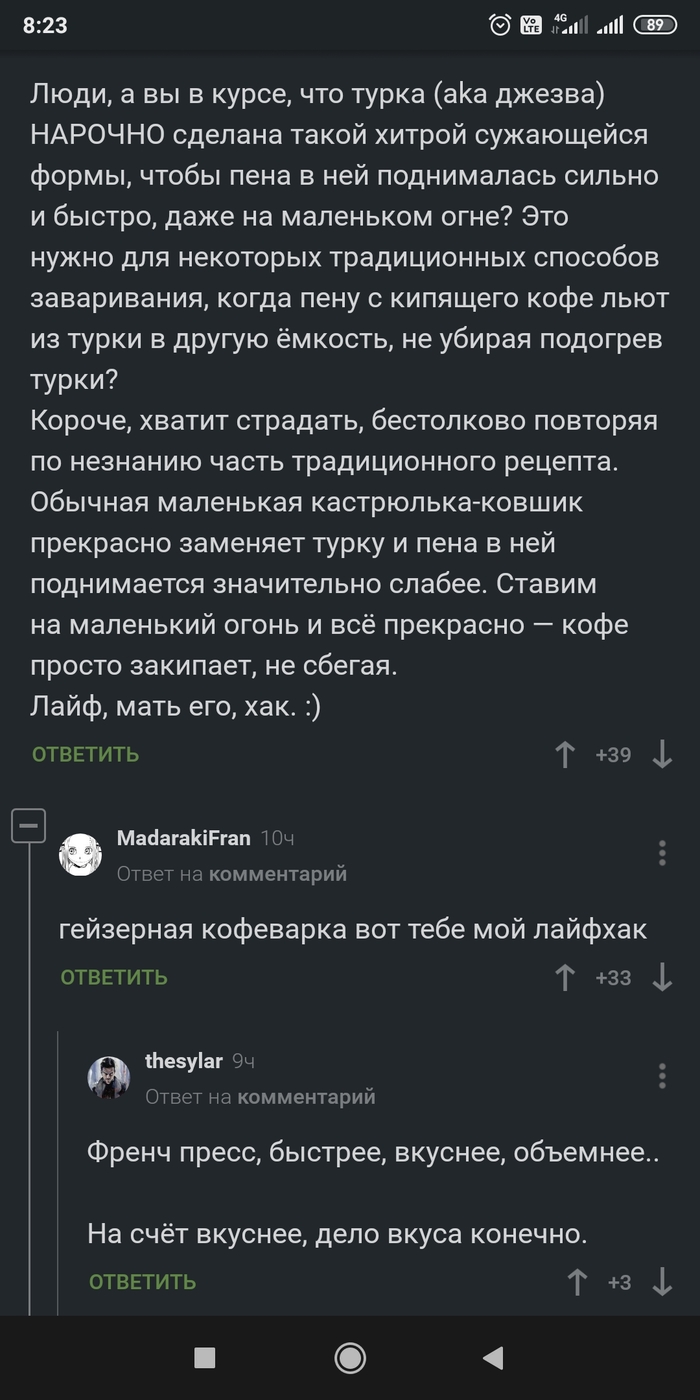Downvote MadarakiFran's comment
This screenshot has width=700, height=1400.
click(662, 977)
